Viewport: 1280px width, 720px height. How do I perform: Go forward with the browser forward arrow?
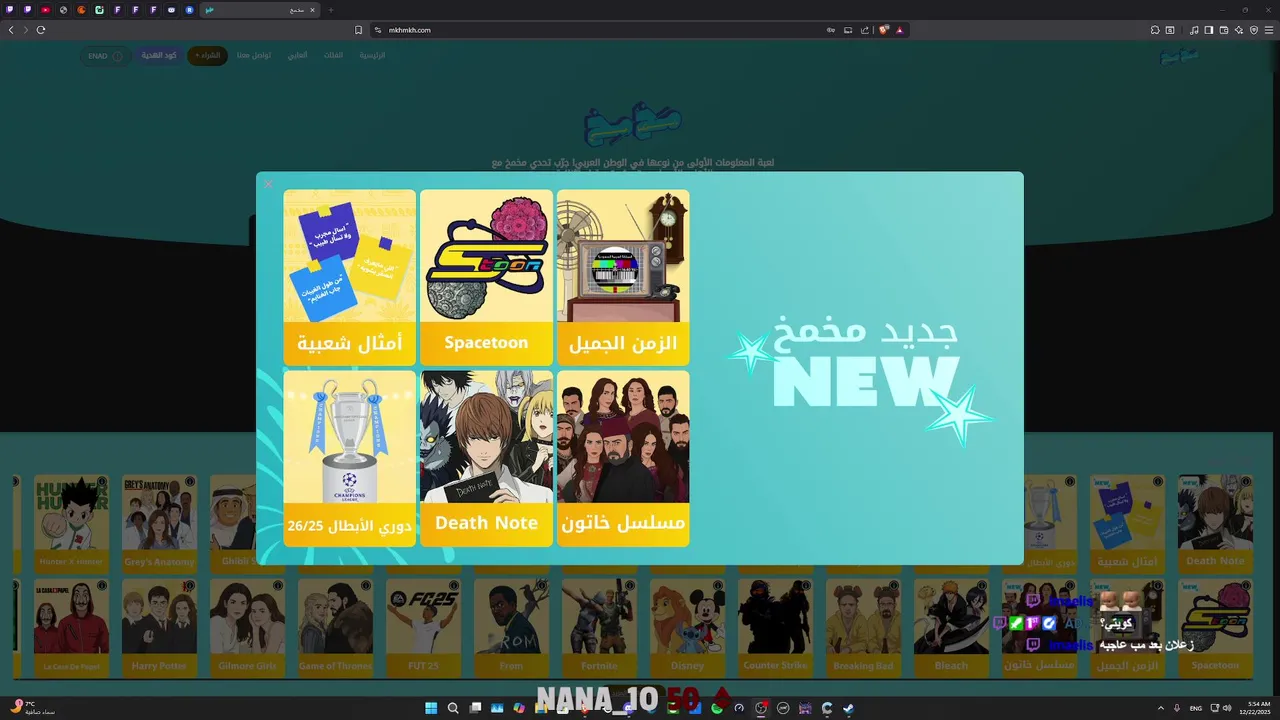click(26, 30)
